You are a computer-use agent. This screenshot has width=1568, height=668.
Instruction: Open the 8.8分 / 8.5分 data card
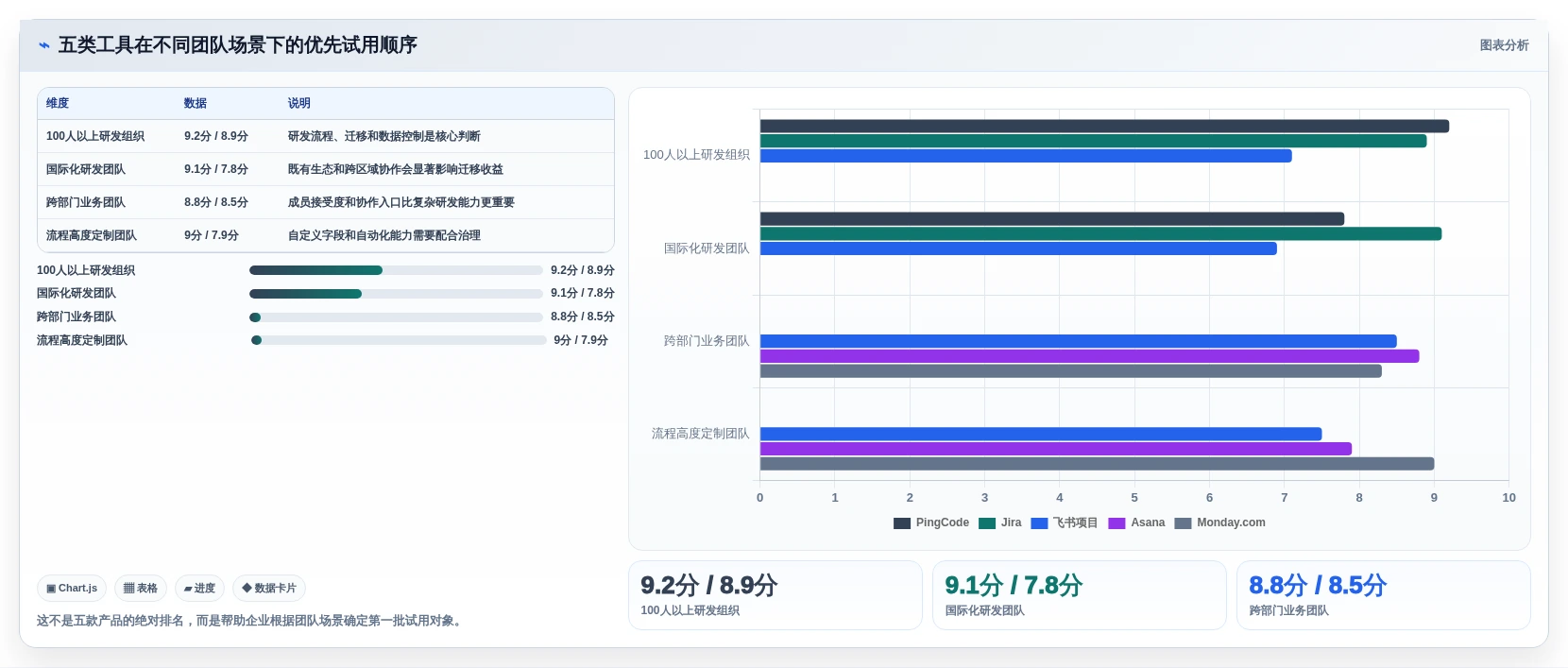point(1384,595)
